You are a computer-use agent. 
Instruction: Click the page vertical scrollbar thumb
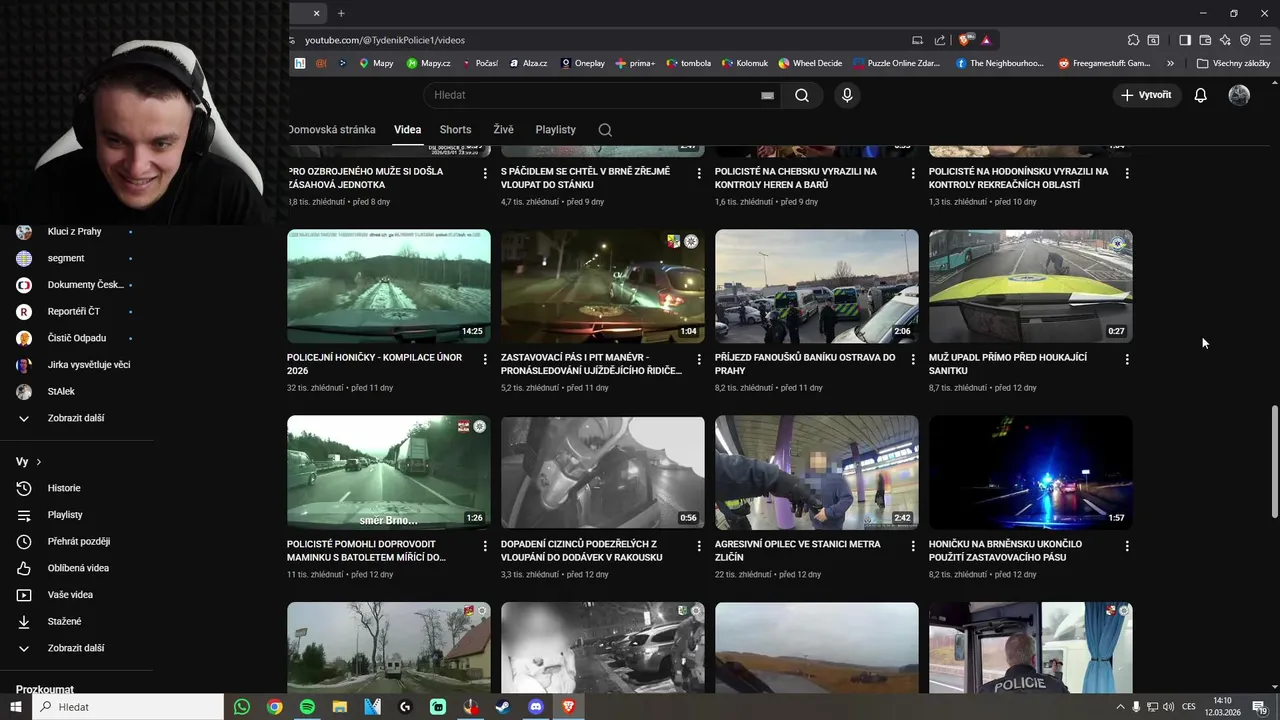coord(1273,460)
